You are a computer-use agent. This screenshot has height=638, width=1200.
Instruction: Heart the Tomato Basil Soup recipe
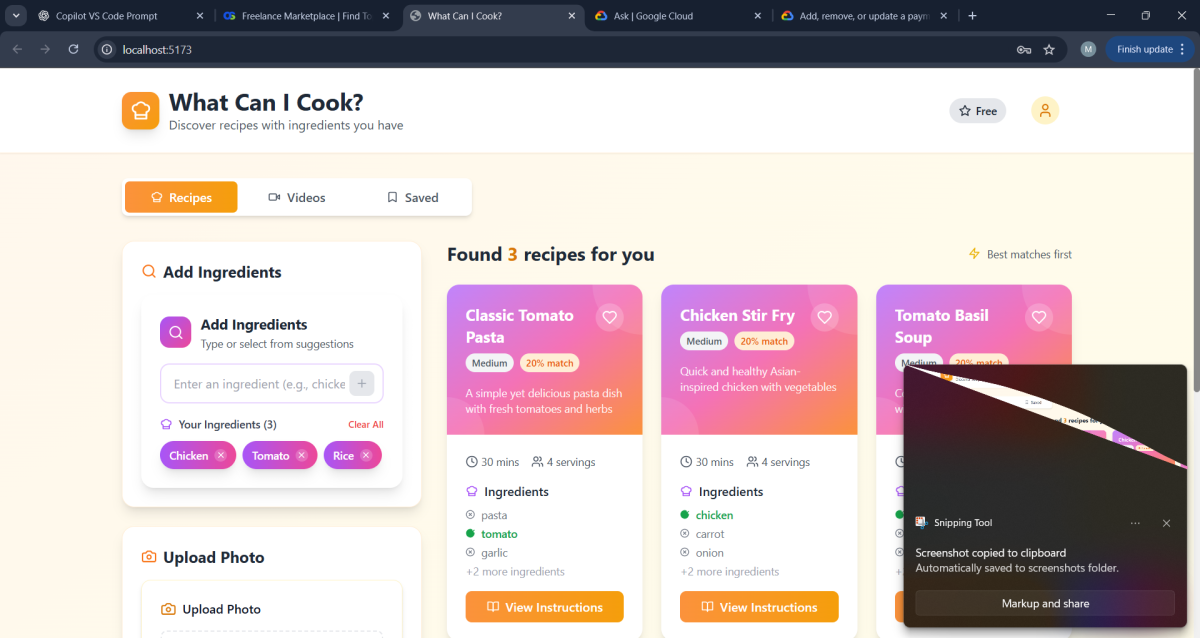(x=1039, y=317)
